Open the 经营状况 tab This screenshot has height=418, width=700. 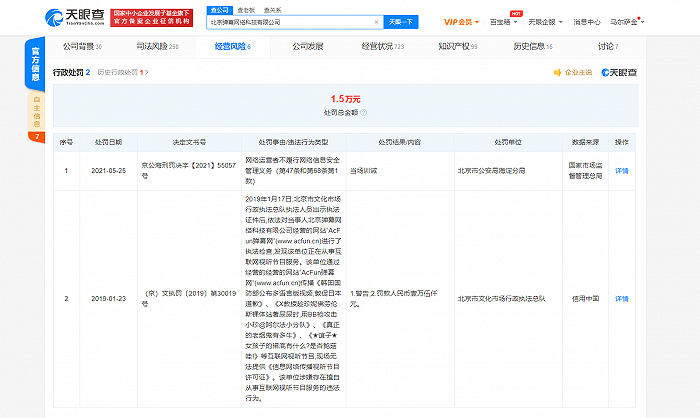(383, 46)
